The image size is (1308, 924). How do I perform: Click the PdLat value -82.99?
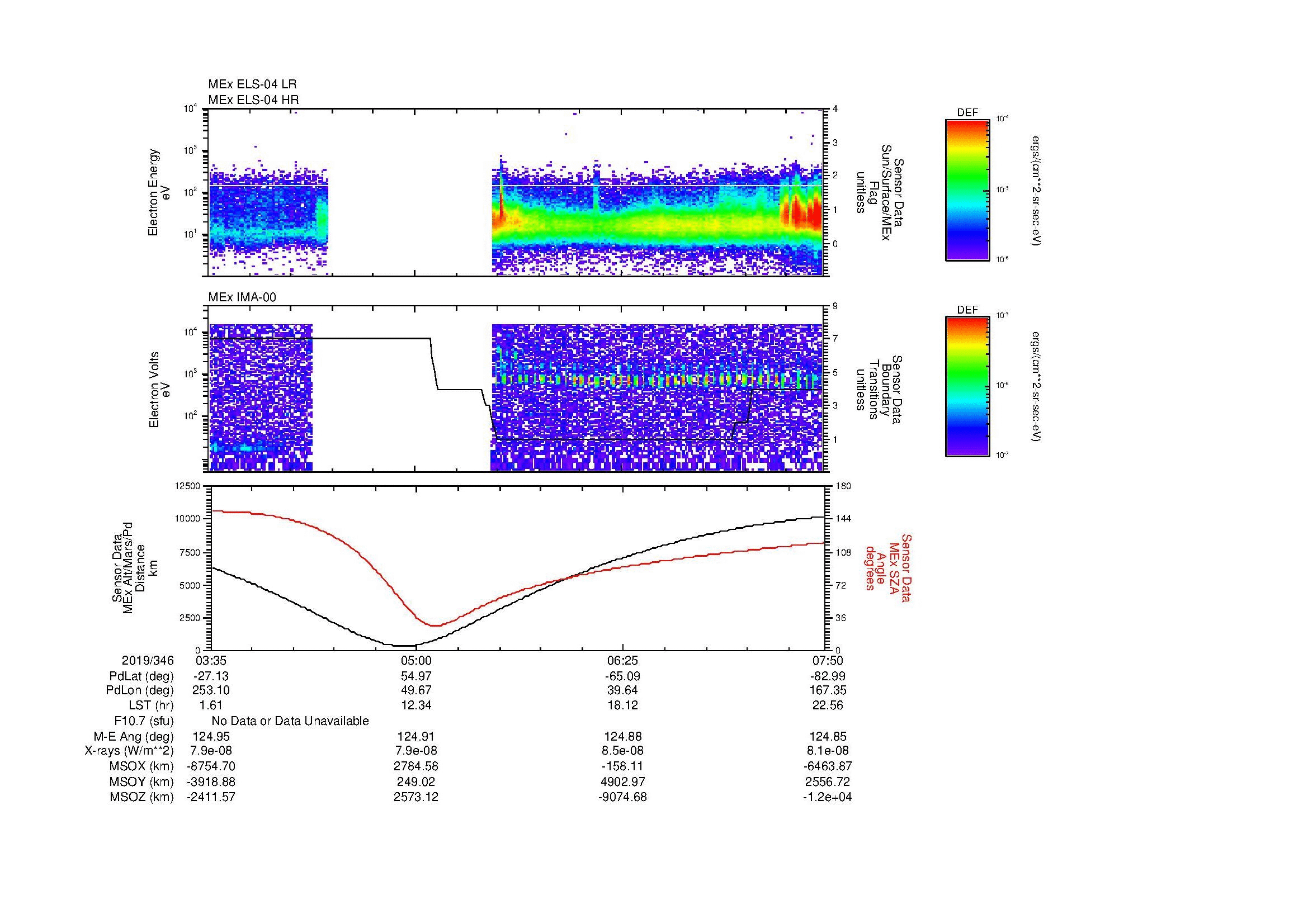click(827, 676)
